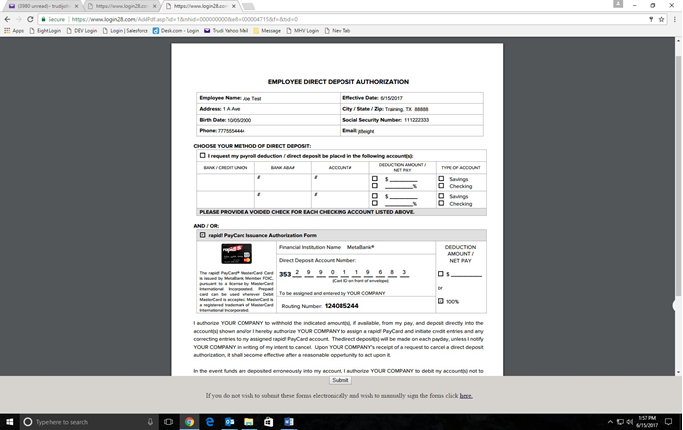The image size is (683, 430).
Task: Open the Trudi Yahoo Mail bookmark
Action: pyautogui.click(x=226, y=30)
